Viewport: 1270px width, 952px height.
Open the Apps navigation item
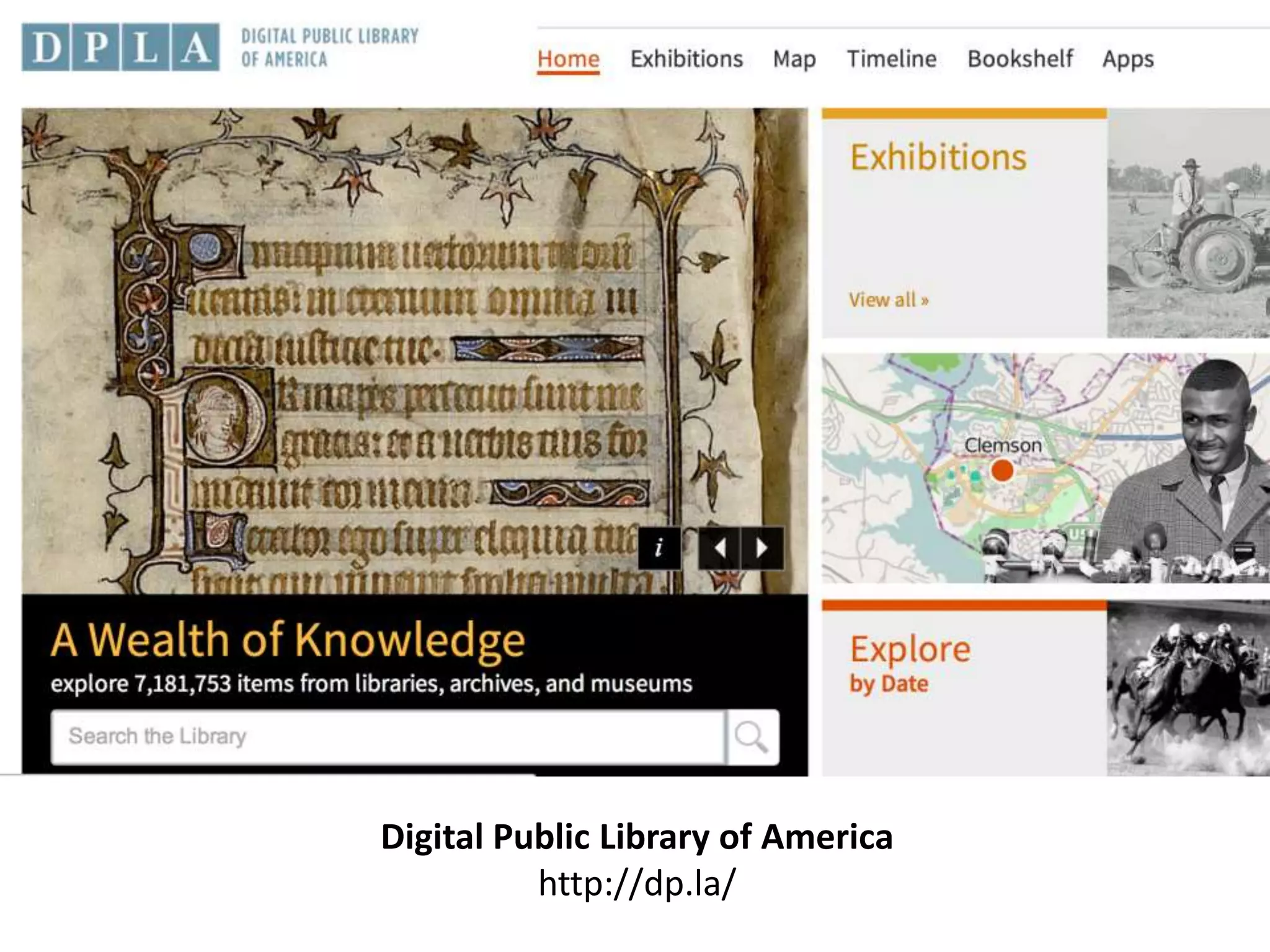click(1128, 59)
